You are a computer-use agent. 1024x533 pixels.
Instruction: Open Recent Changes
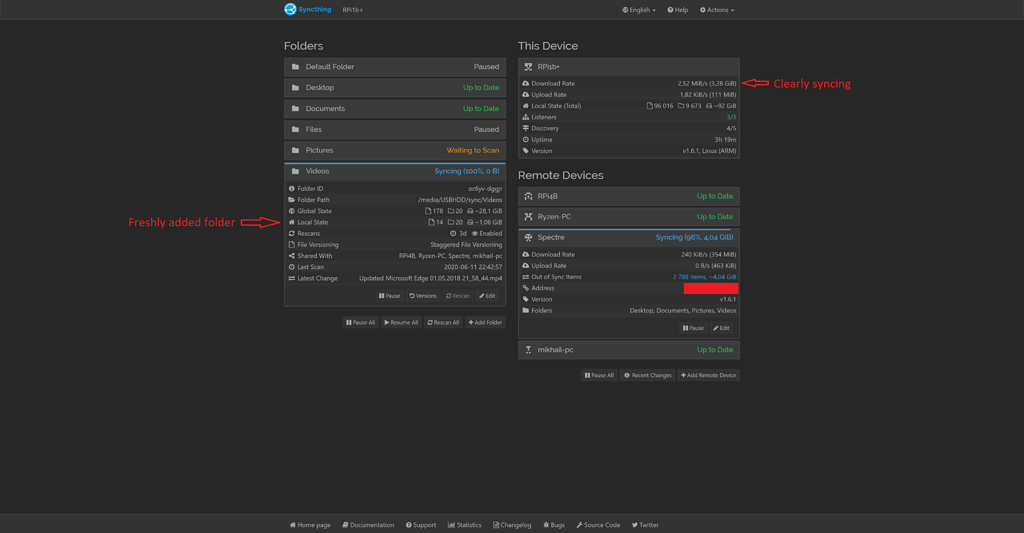[647, 376]
